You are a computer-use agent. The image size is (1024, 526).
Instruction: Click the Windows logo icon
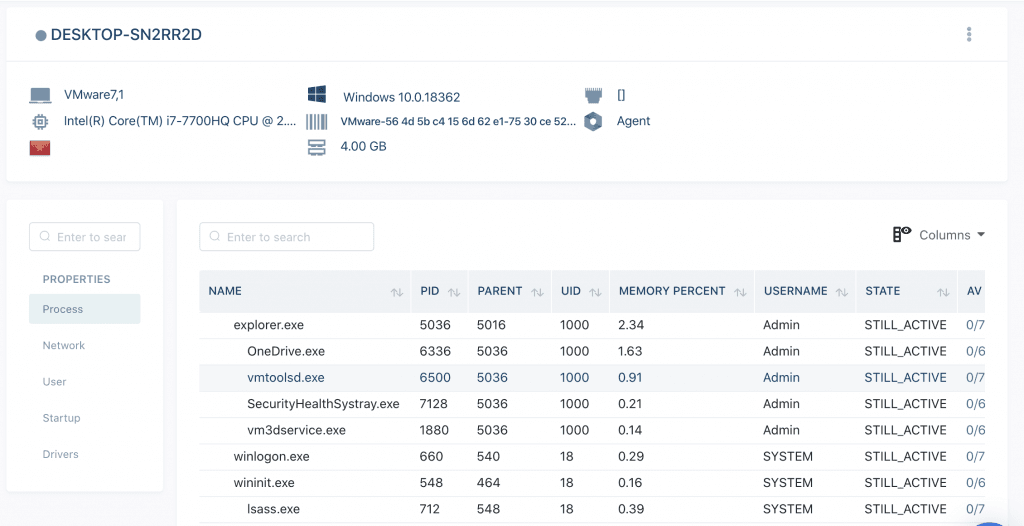pos(317,95)
